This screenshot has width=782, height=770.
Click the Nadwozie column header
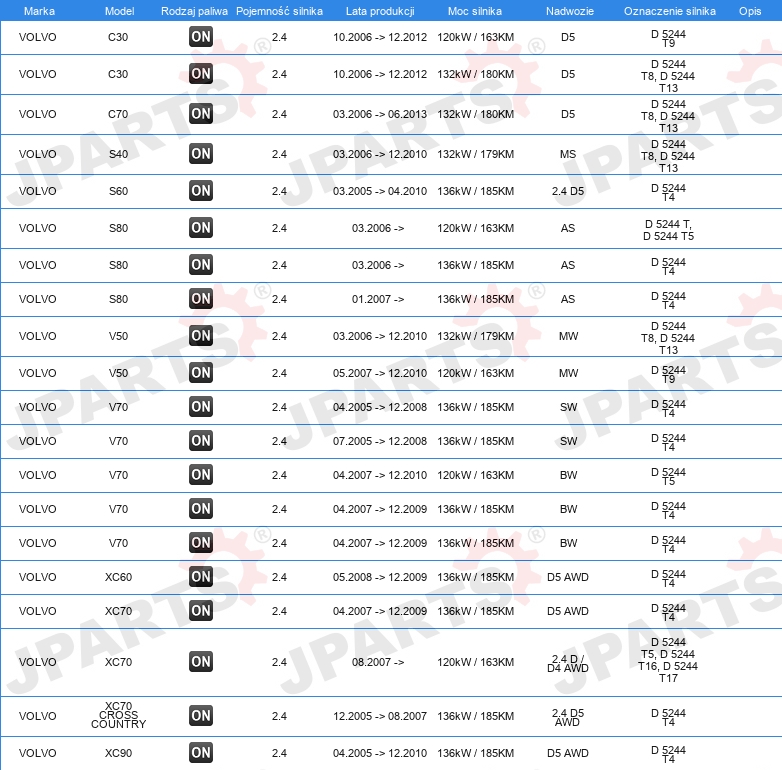tap(570, 11)
